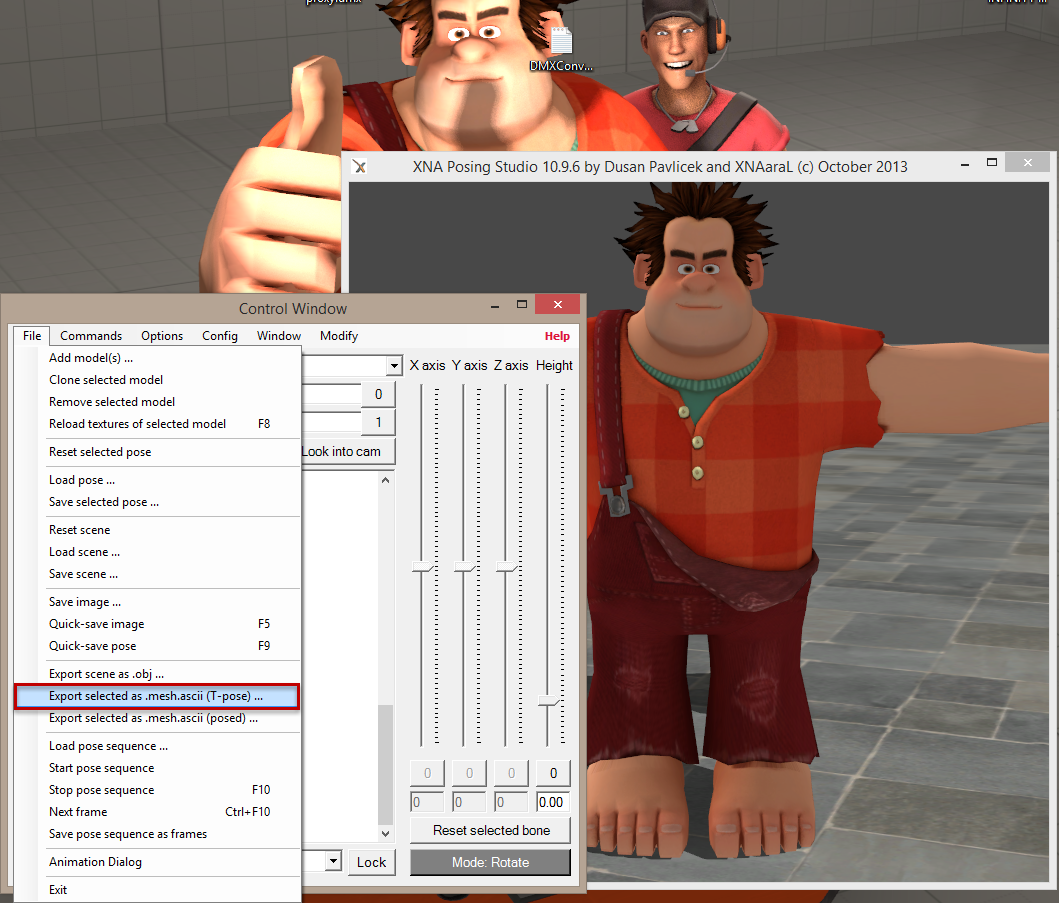Viewport: 1059px width, 903px height.
Task: Select Reset selected pose
Action: (x=157, y=452)
